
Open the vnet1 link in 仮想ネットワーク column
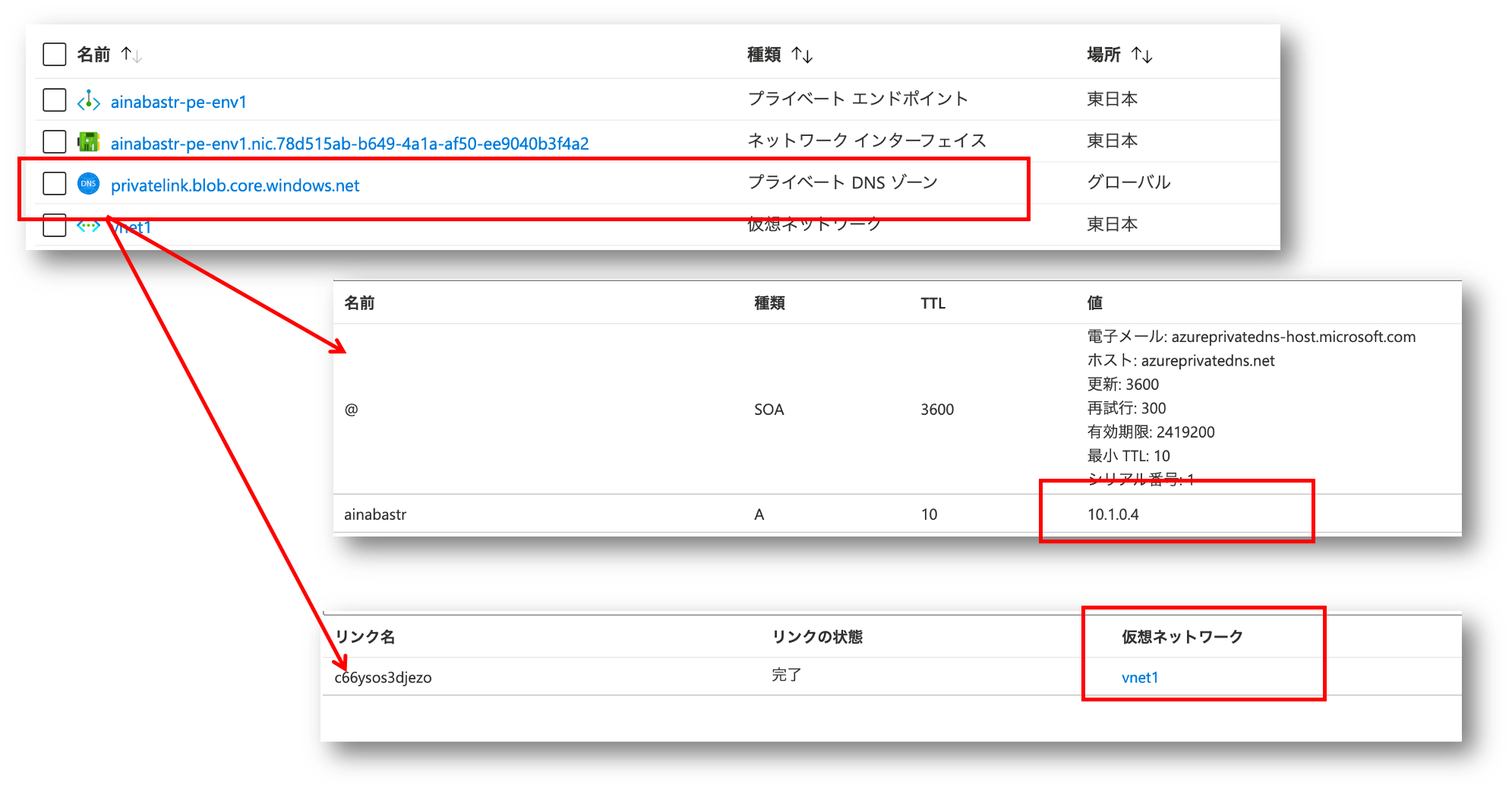(x=1140, y=678)
